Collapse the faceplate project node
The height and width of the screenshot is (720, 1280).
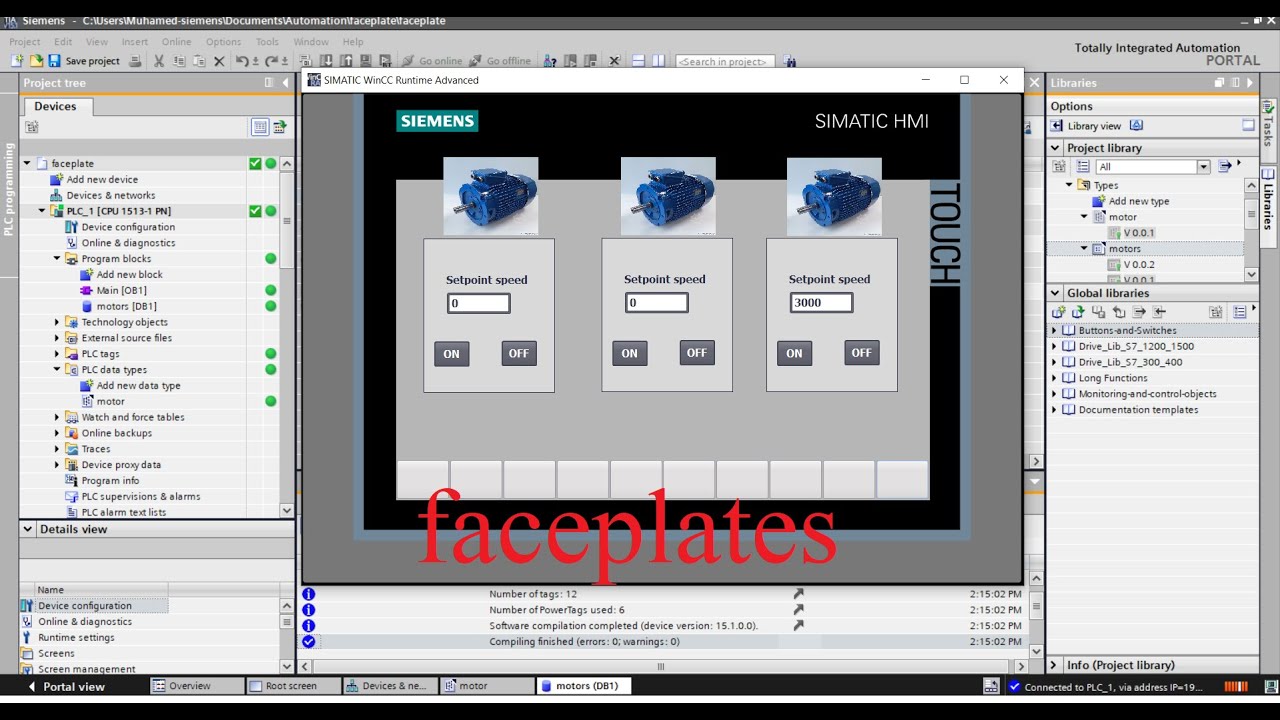click(27, 163)
